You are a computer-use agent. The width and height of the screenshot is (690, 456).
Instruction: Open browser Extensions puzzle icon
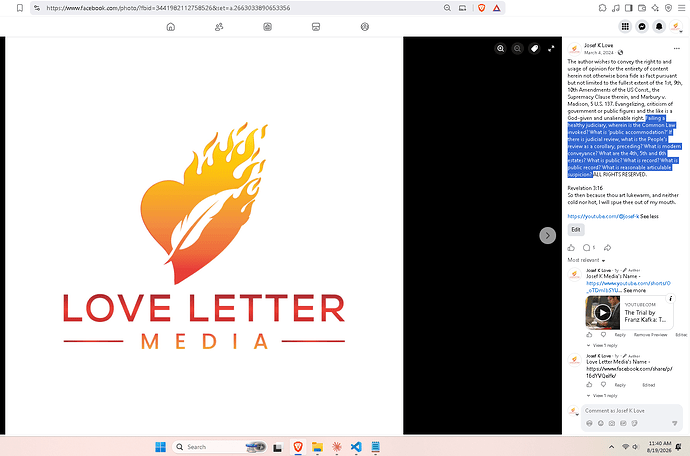tap(602, 8)
